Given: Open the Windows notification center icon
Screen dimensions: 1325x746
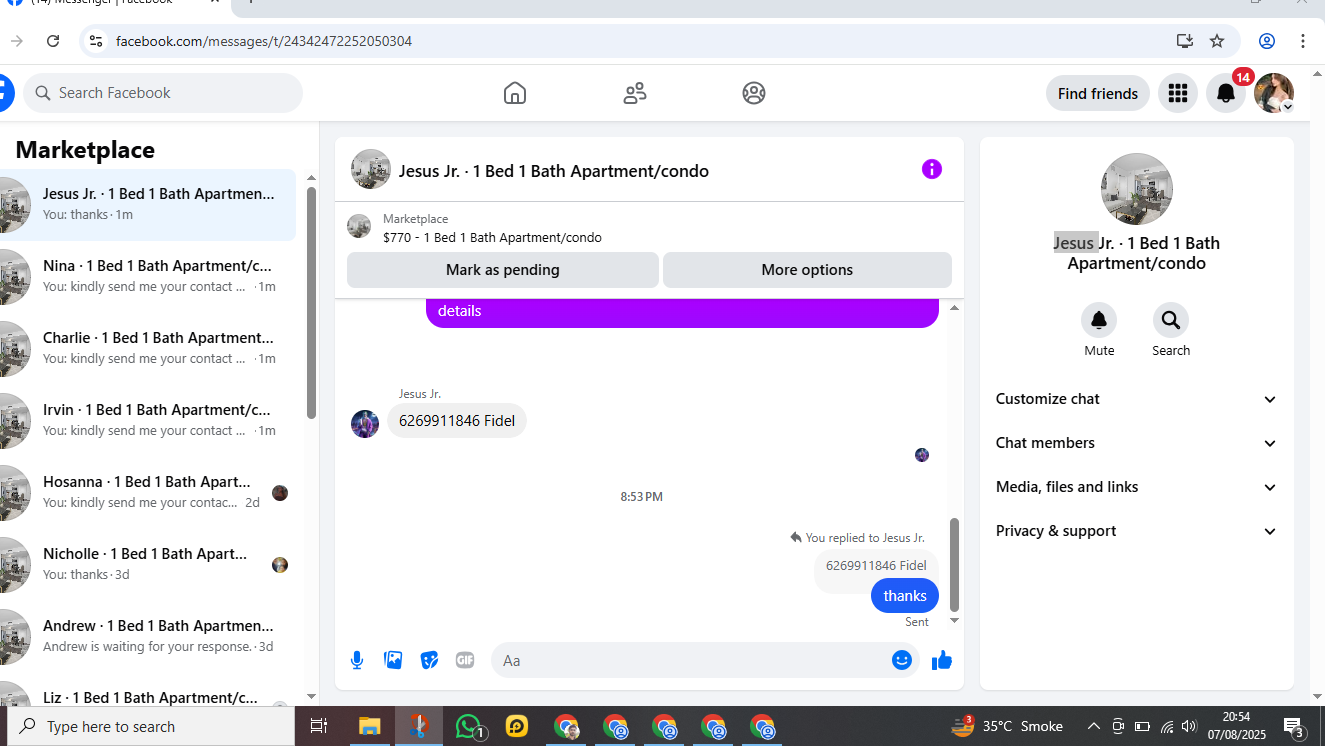Looking at the screenshot, I should pos(1293,727).
